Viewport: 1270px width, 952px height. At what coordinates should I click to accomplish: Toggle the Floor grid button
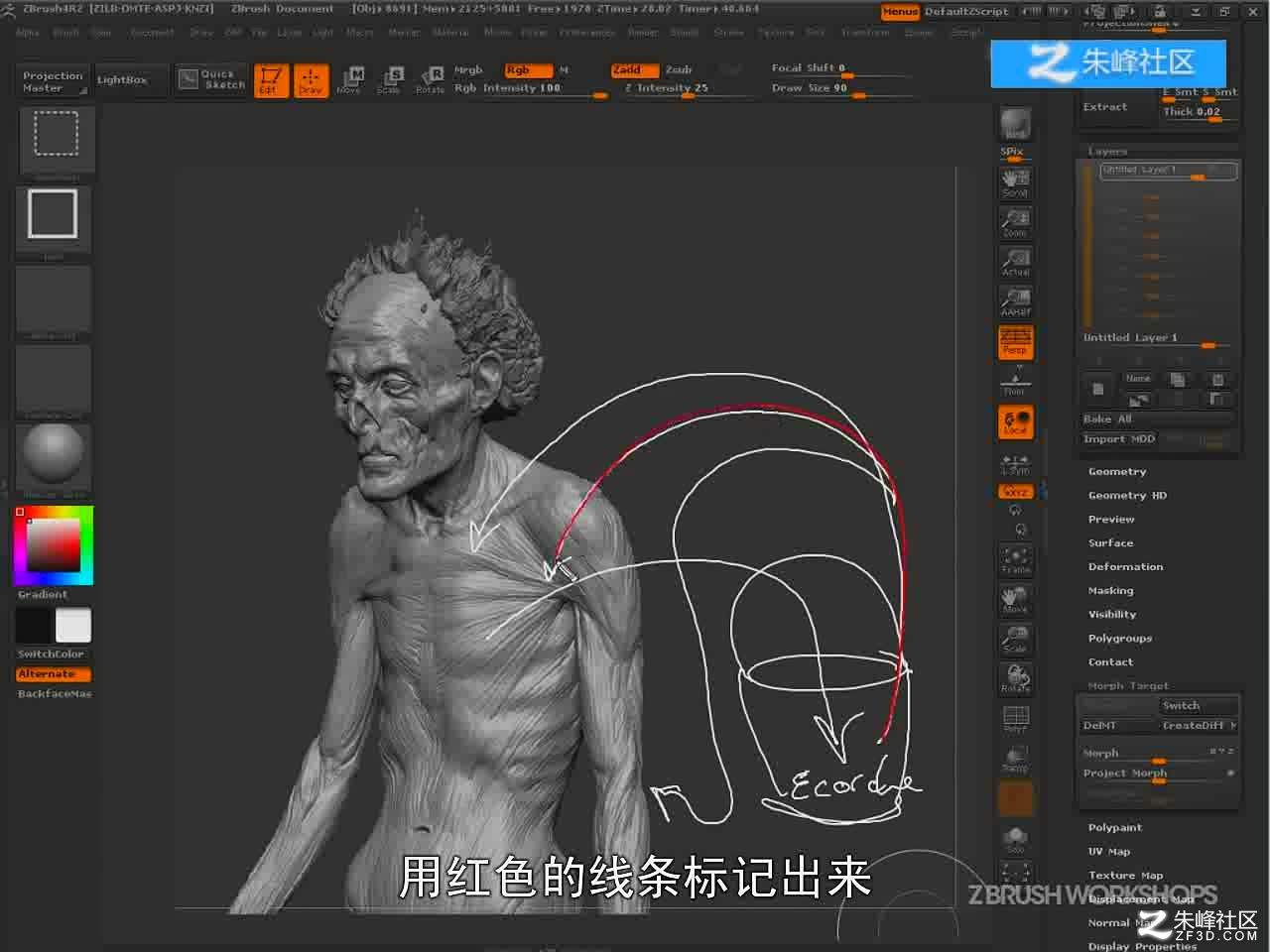click(x=1015, y=382)
